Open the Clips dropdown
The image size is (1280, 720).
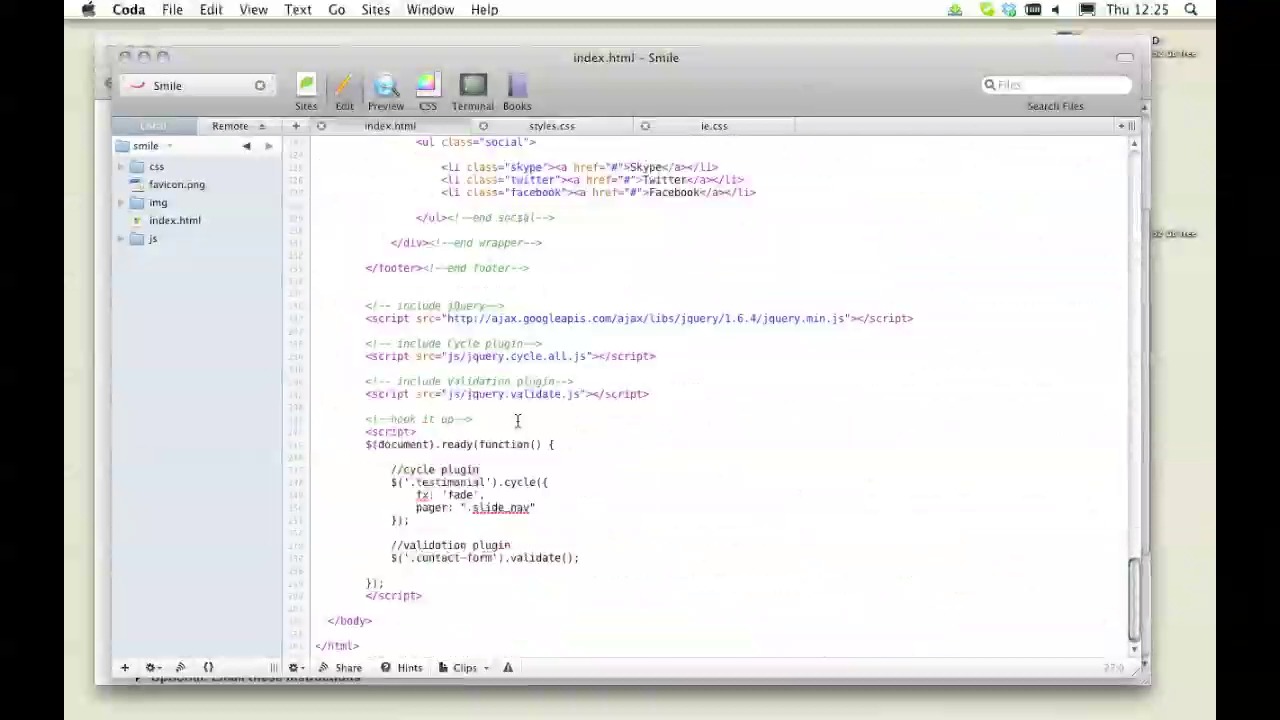(x=463, y=667)
